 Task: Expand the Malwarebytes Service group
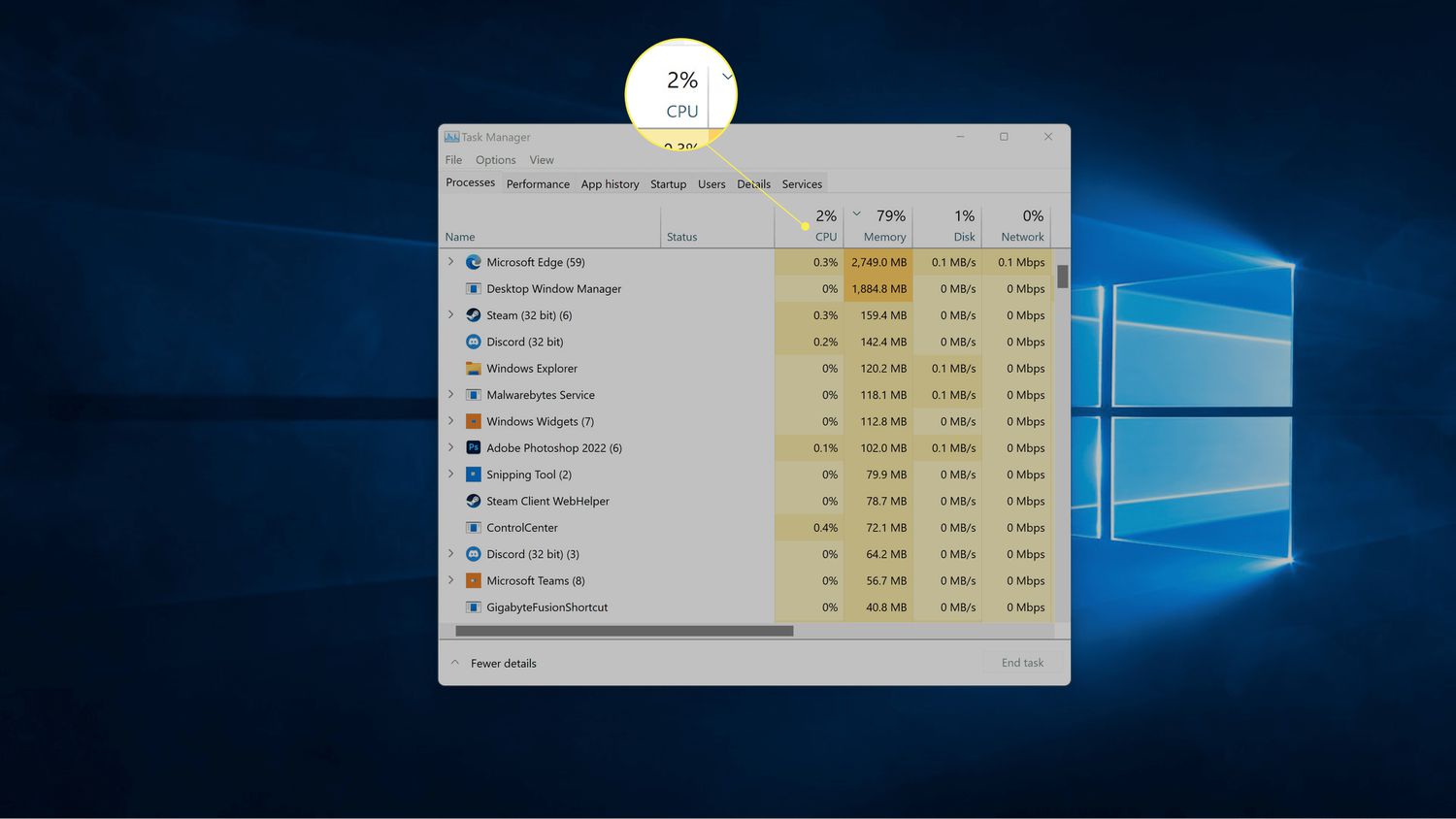[x=450, y=395]
